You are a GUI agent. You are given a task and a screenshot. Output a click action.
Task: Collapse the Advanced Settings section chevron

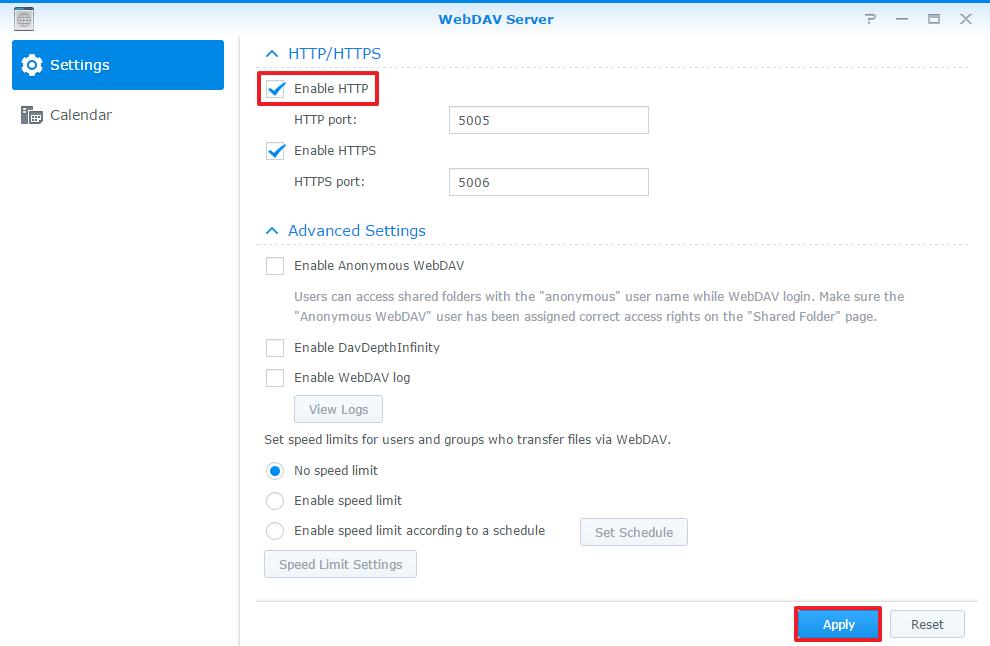pyautogui.click(x=272, y=230)
